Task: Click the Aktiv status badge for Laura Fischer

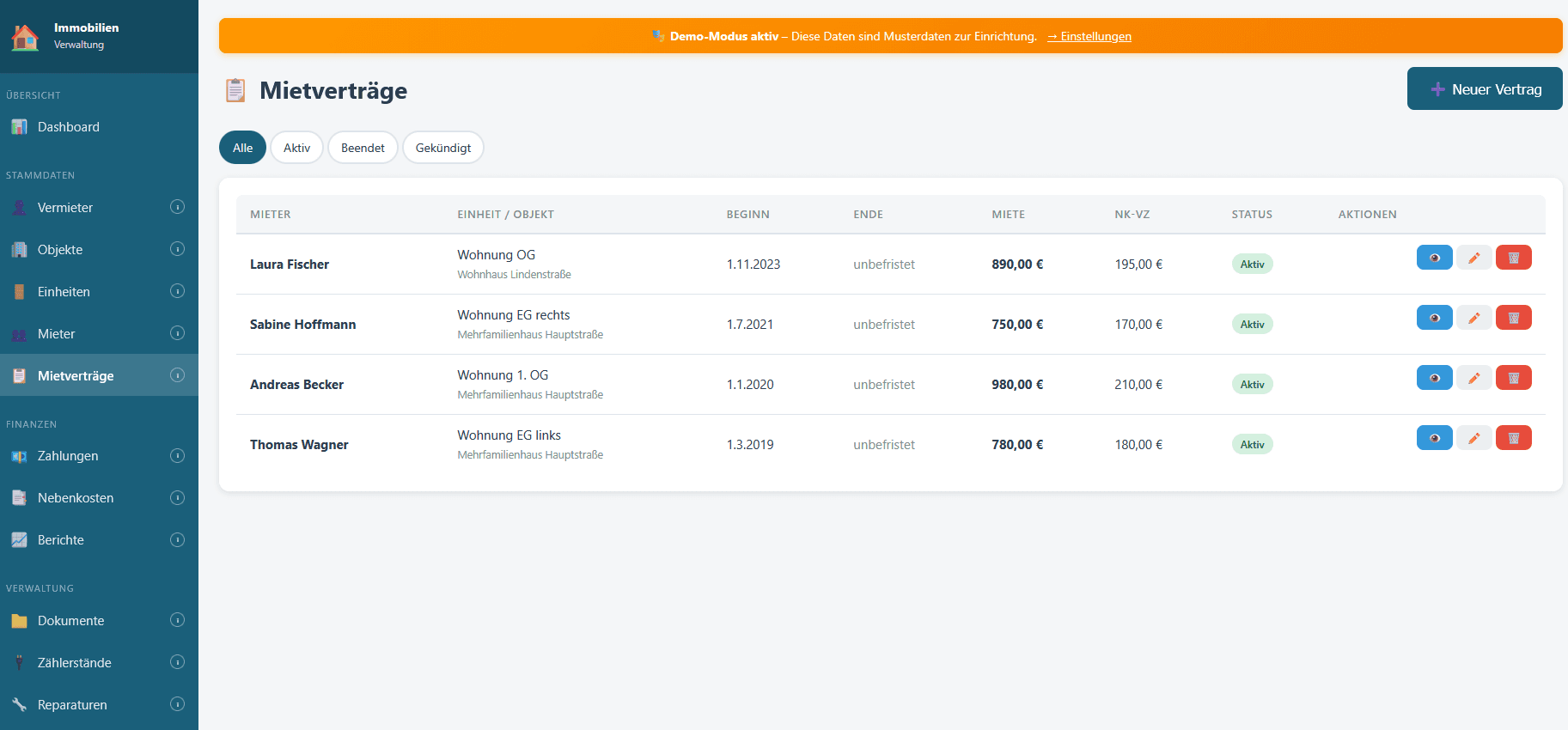Action: click(x=1252, y=265)
